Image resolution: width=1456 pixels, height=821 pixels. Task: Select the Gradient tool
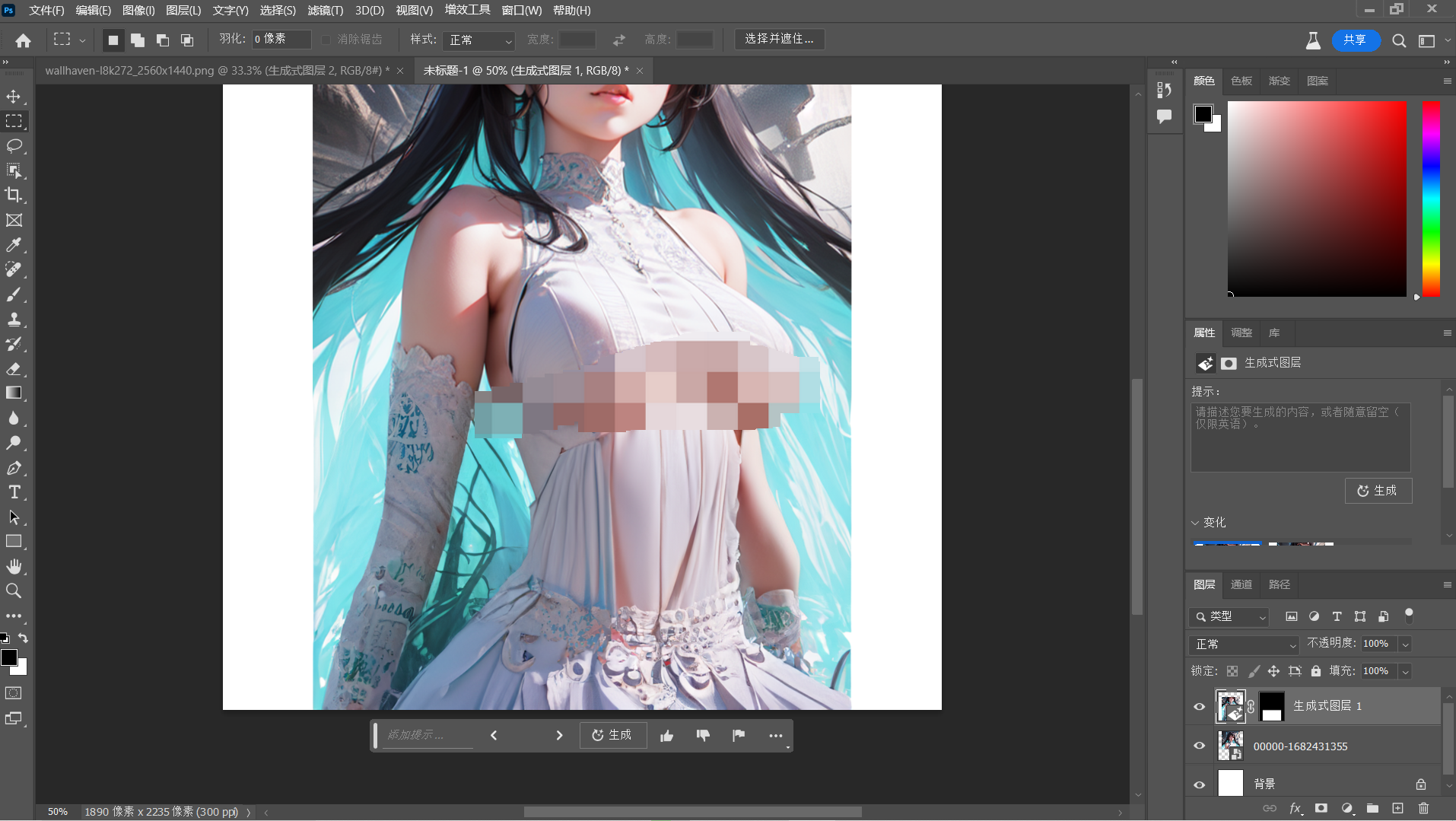click(x=14, y=393)
